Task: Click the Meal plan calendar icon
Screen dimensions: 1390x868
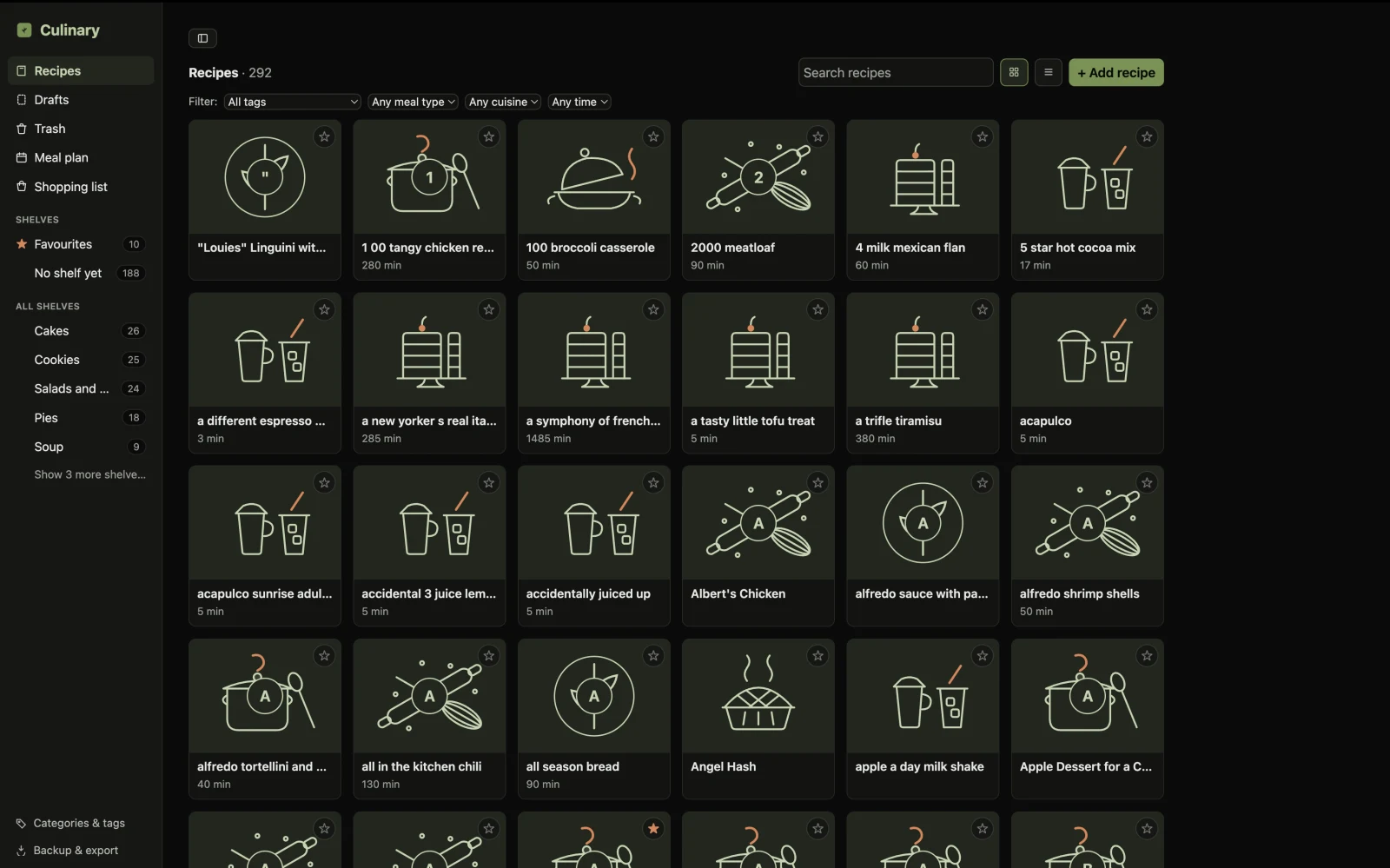Action: coord(22,157)
